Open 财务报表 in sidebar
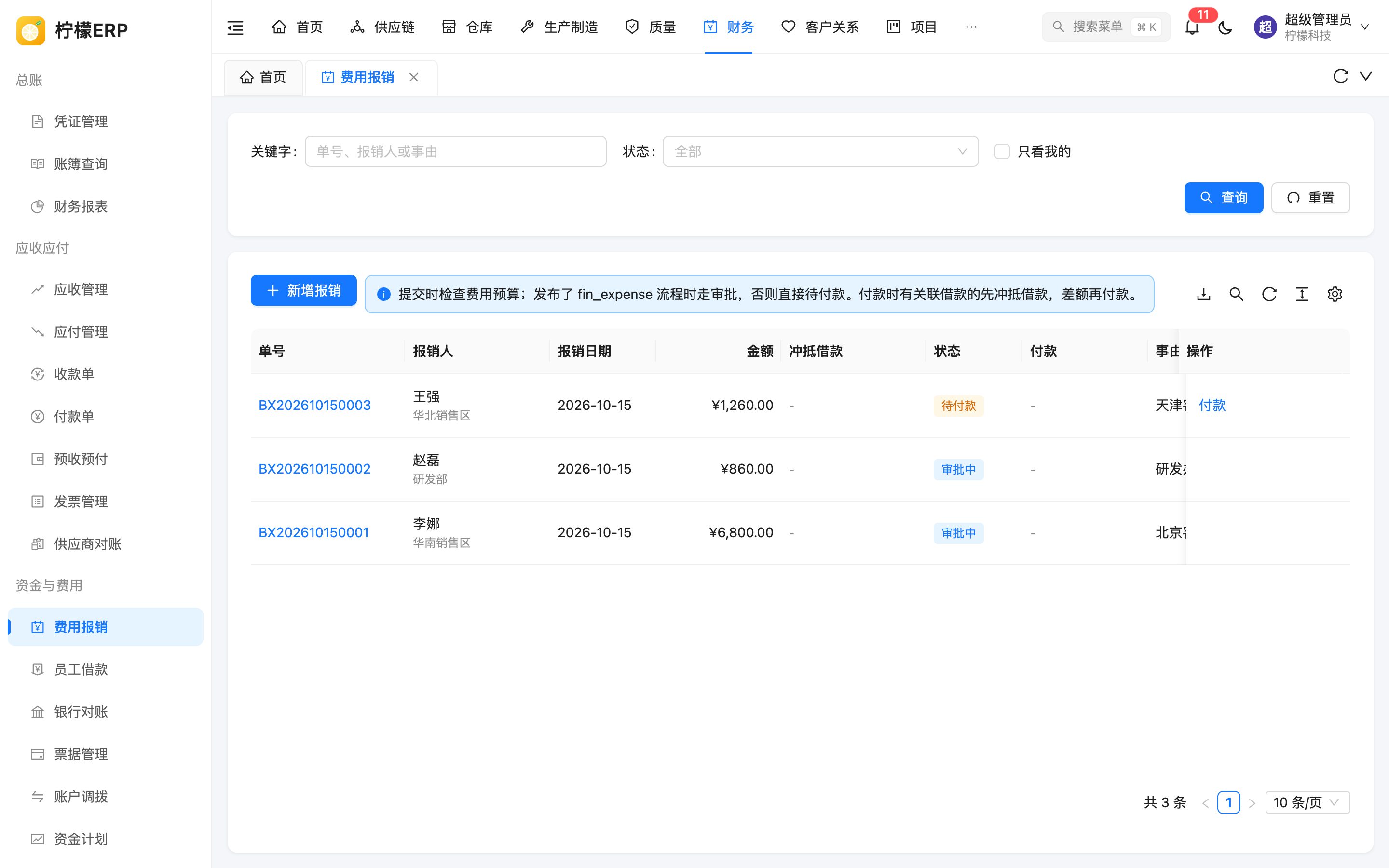1389x868 pixels. pyautogui.click(x=106, y=207)
